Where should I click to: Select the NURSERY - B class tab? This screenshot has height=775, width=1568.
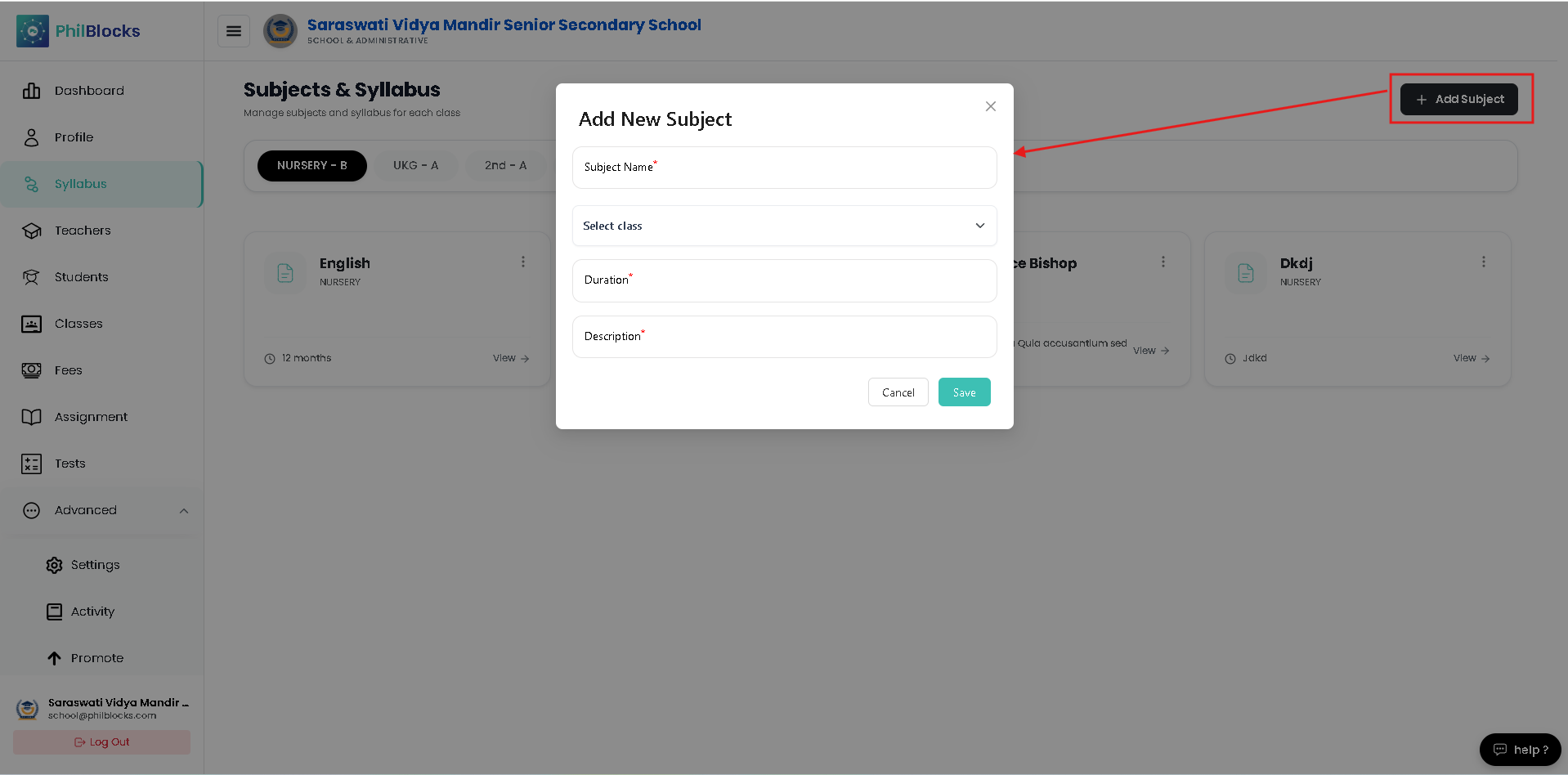(312, 166)
